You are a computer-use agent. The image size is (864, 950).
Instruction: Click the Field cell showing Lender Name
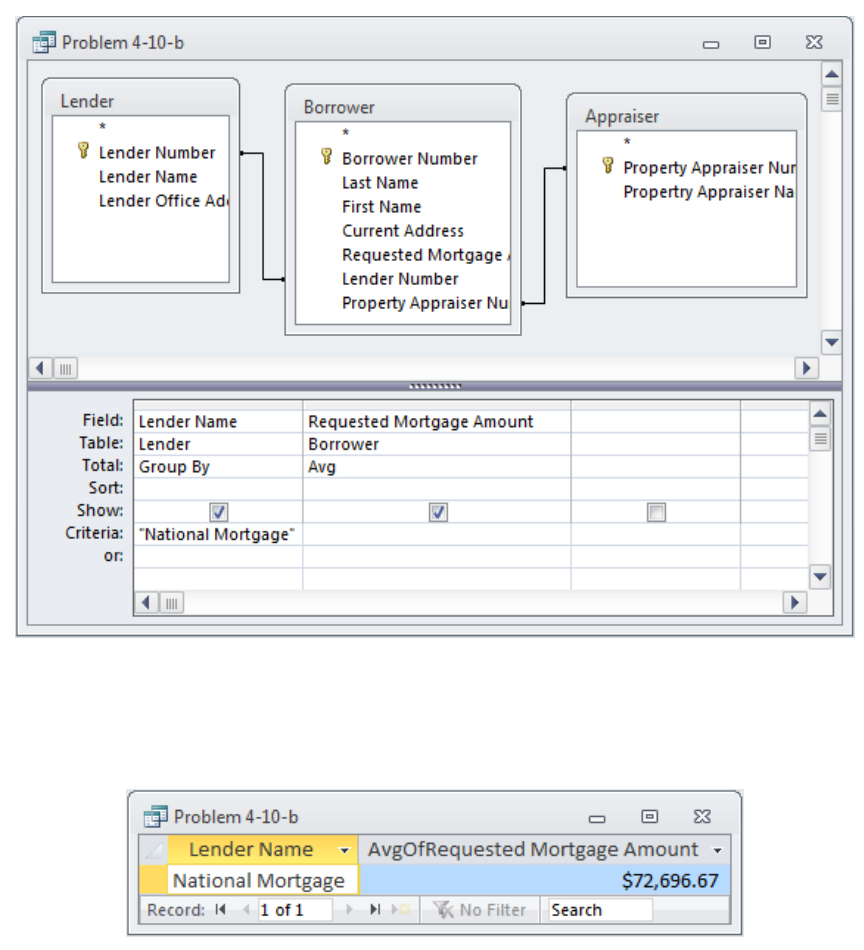pos(218,422)
